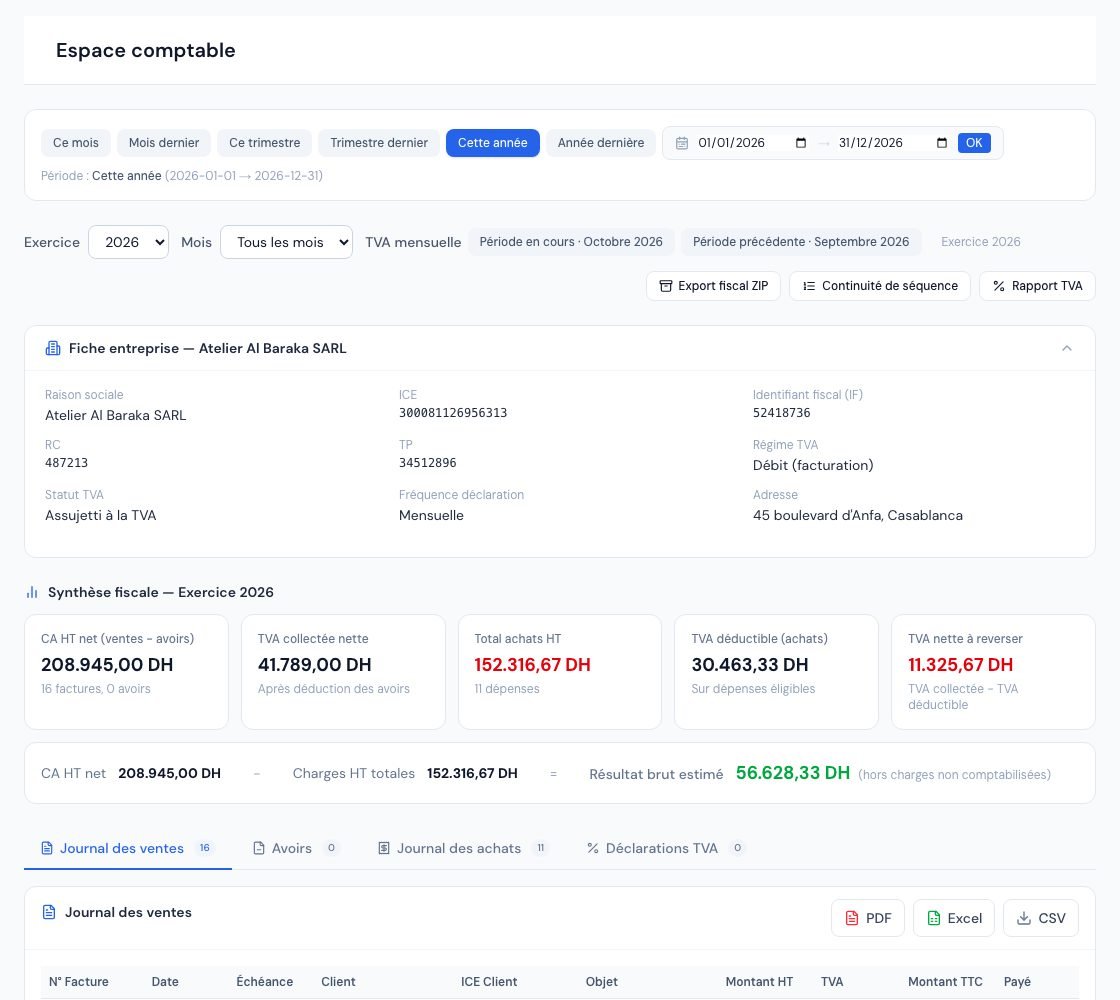Select Période précédente · Septembre 2026
This screenshot has height=1000, width=1120.
click(801, 242)
